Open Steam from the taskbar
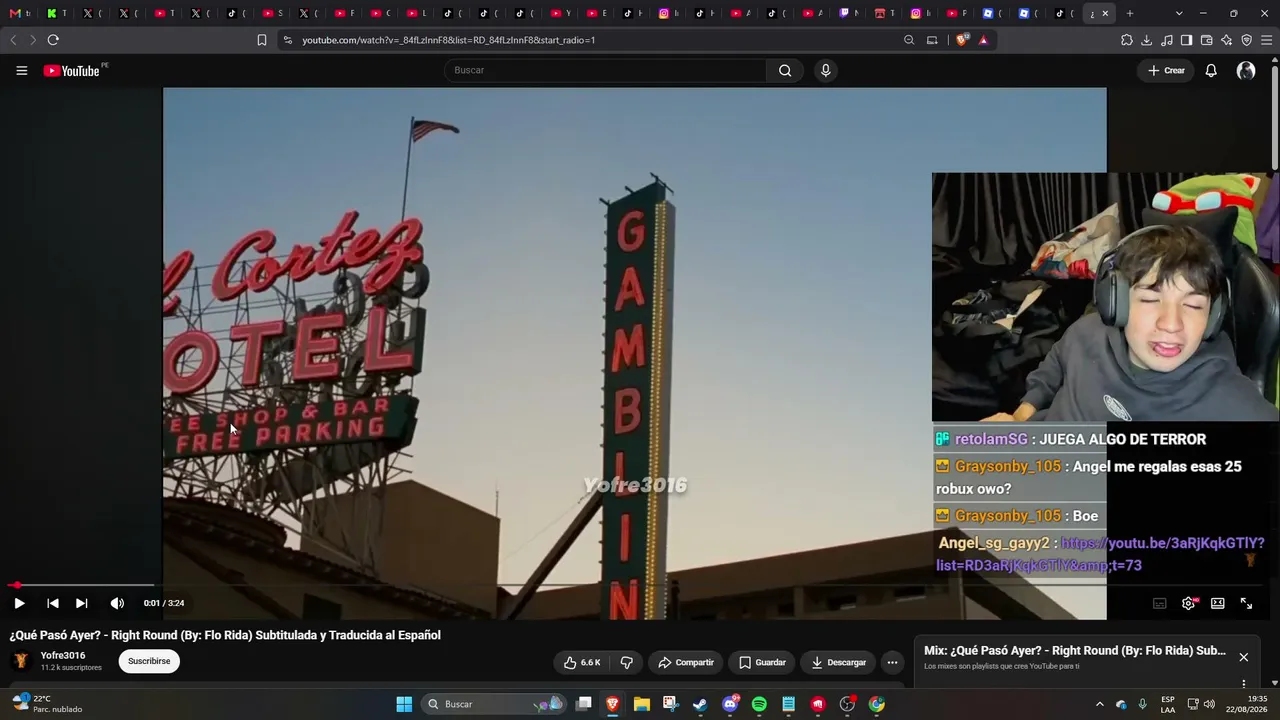 pos(700,704)
